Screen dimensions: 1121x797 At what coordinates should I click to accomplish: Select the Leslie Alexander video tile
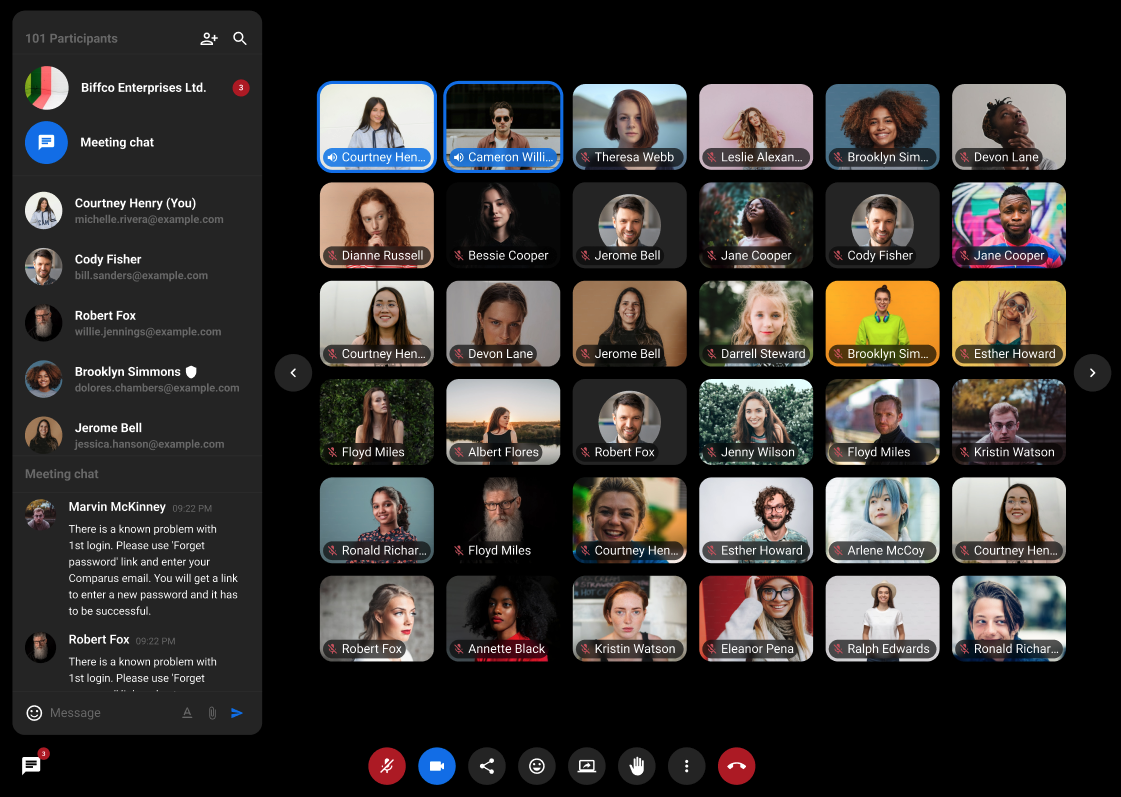(756, 127)
